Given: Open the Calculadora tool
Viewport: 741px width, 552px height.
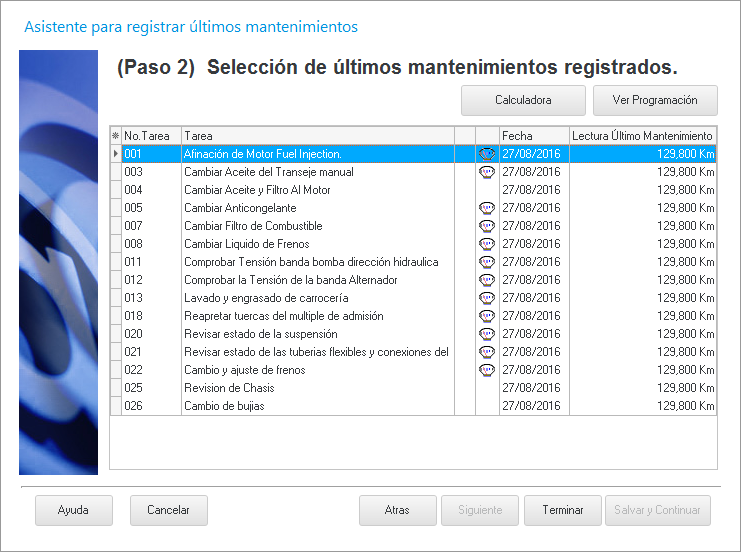Looking at the screenshot, I should (x=523, y=101).
